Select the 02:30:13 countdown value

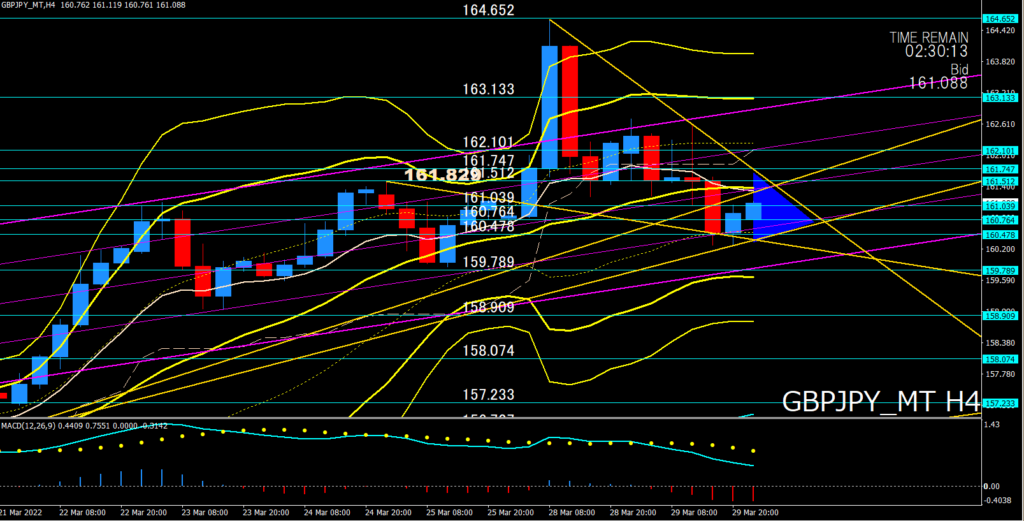point(936,52)
